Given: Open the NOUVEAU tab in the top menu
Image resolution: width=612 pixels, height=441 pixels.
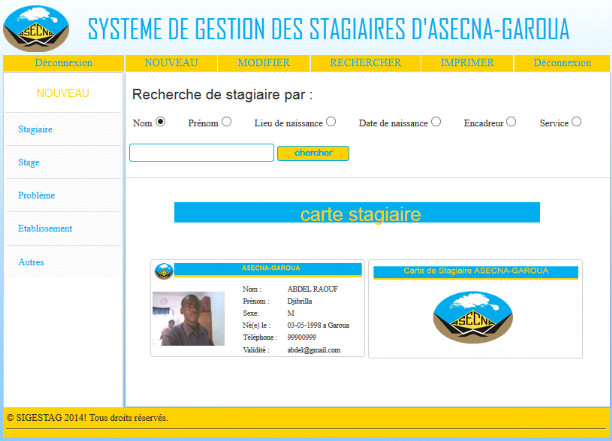Looking at the screenshot, I should (x=171, y=63).
